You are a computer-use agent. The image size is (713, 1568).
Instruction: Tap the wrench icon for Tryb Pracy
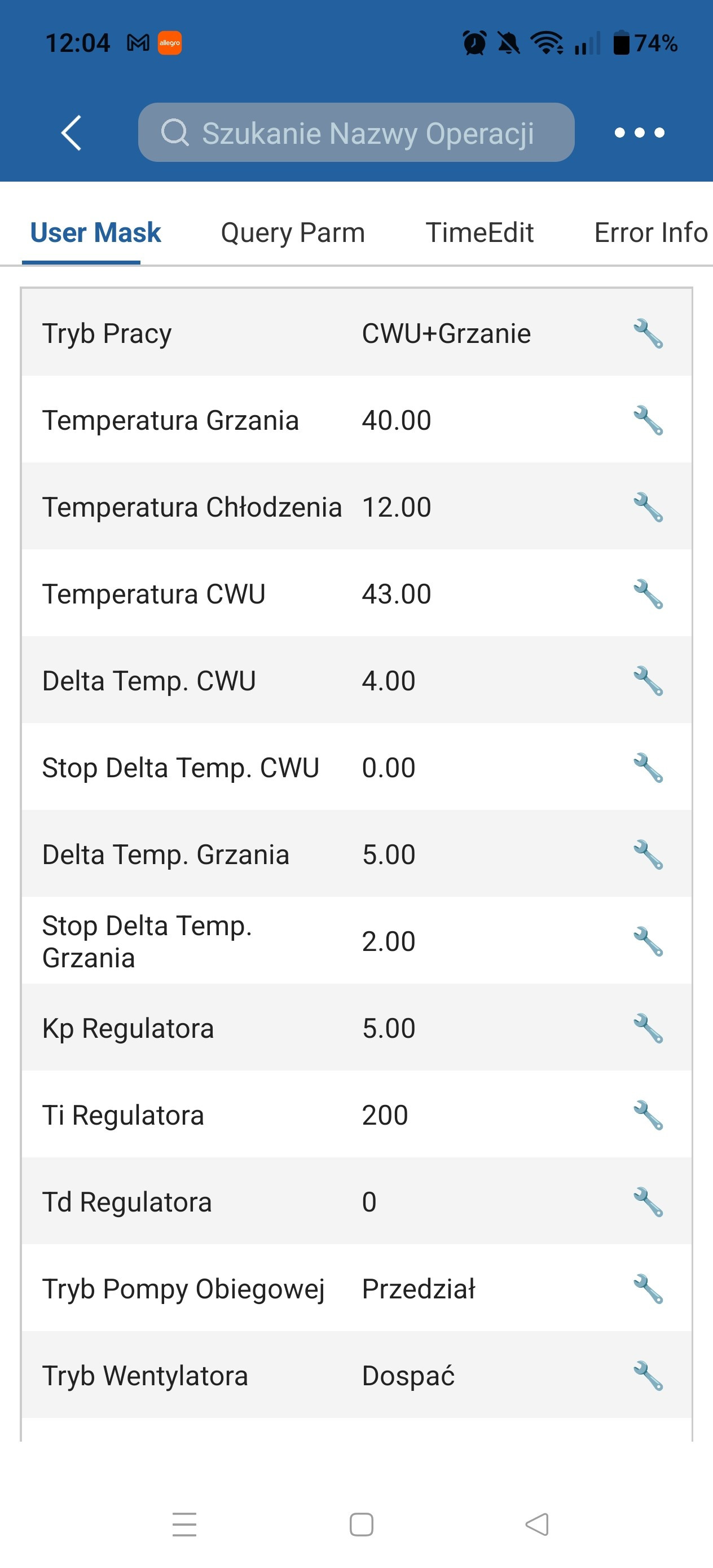pyautogui.click(x=648, y=333)
